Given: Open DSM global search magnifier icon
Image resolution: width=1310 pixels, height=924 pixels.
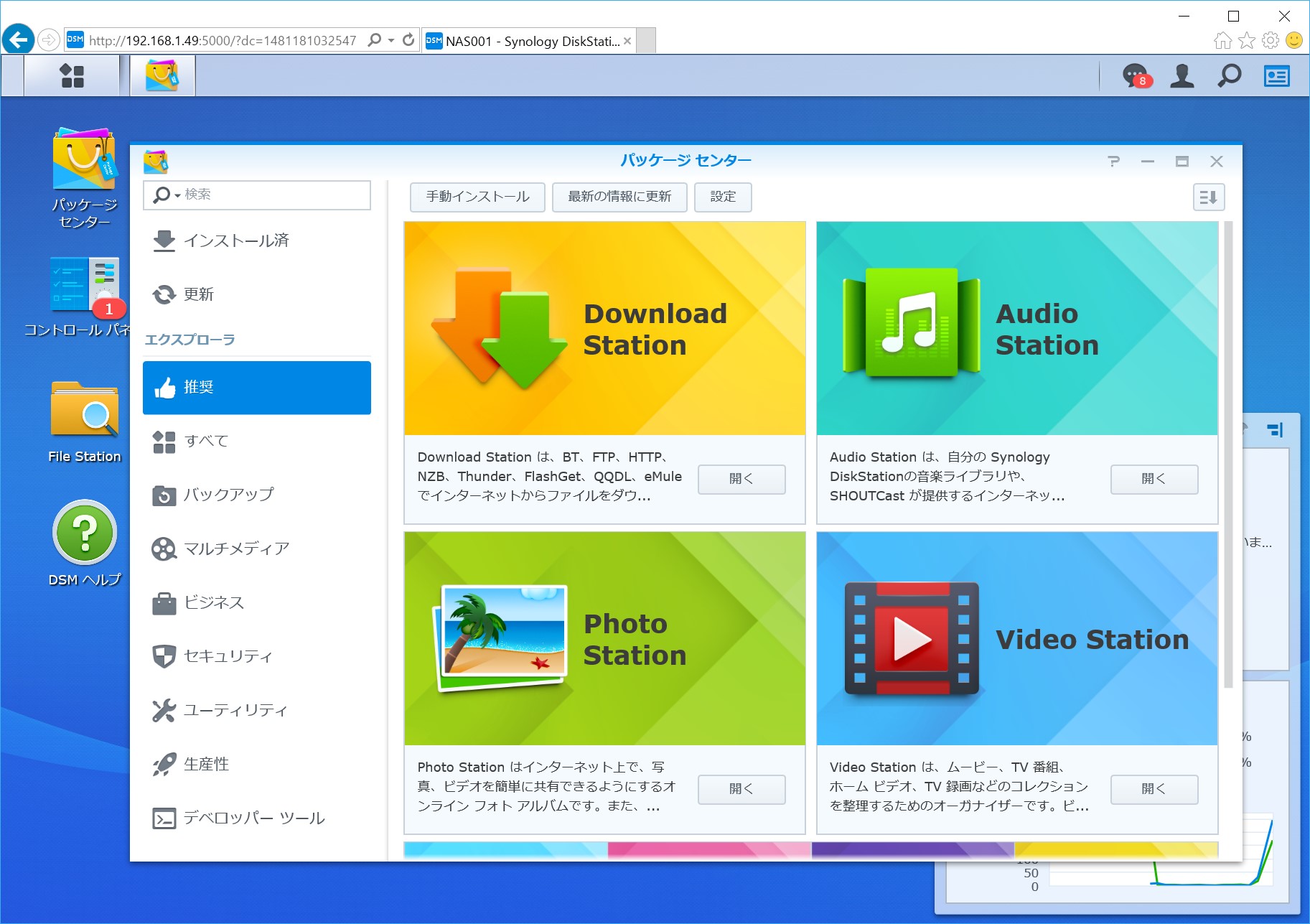Looking at the screenshot, I should 1229,75.
